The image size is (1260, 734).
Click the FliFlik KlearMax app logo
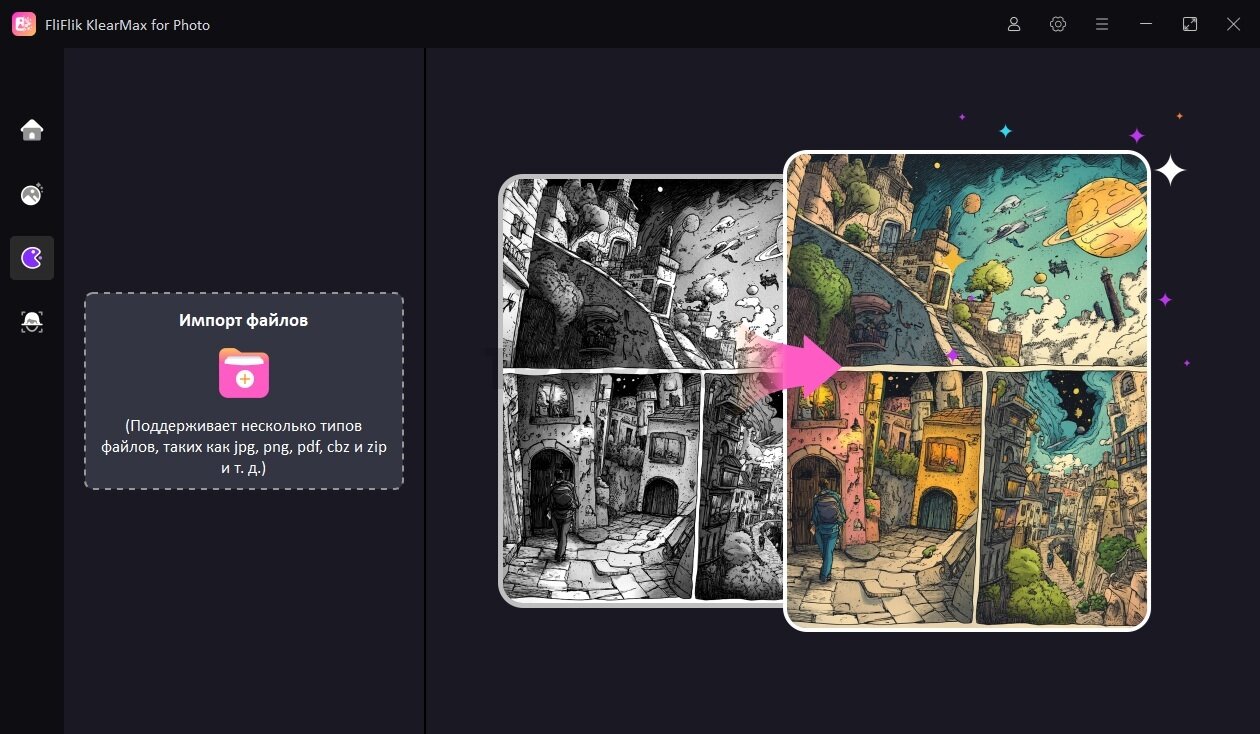pyautogui.click(x=24, y=24)
